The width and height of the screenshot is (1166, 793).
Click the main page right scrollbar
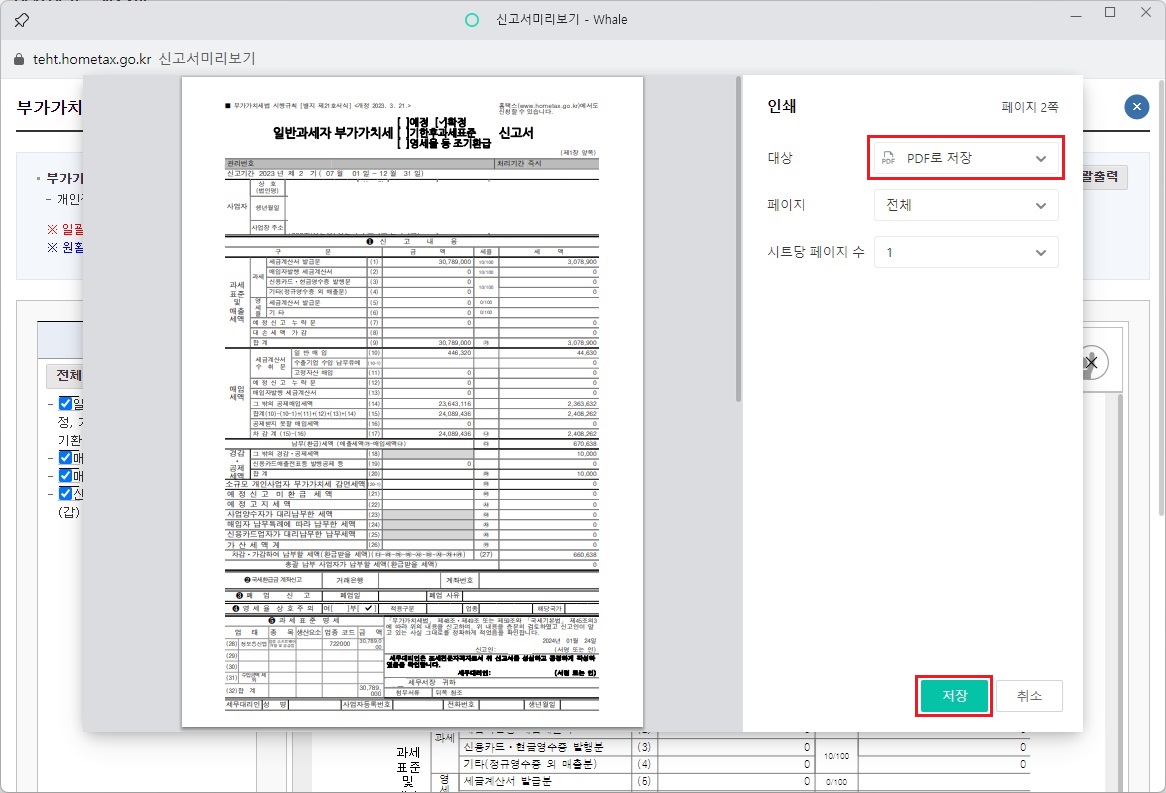click(x=1161, y=298)
